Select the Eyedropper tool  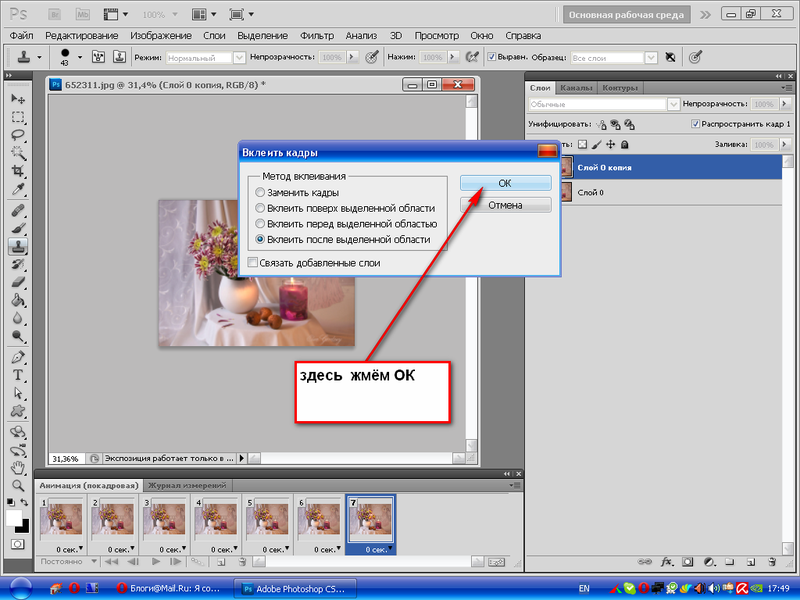(18, 189)
